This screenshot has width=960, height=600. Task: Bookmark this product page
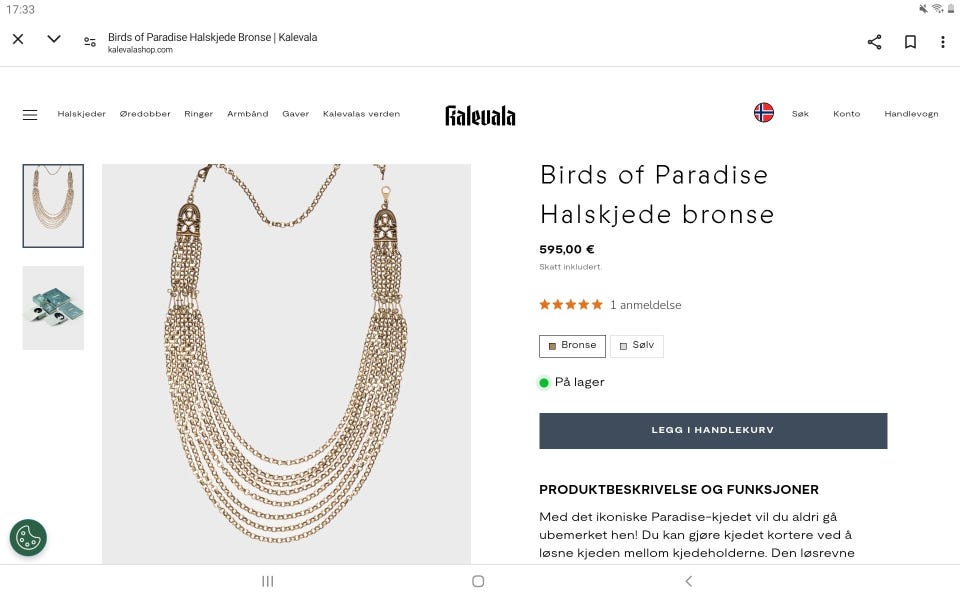(910, 42)
